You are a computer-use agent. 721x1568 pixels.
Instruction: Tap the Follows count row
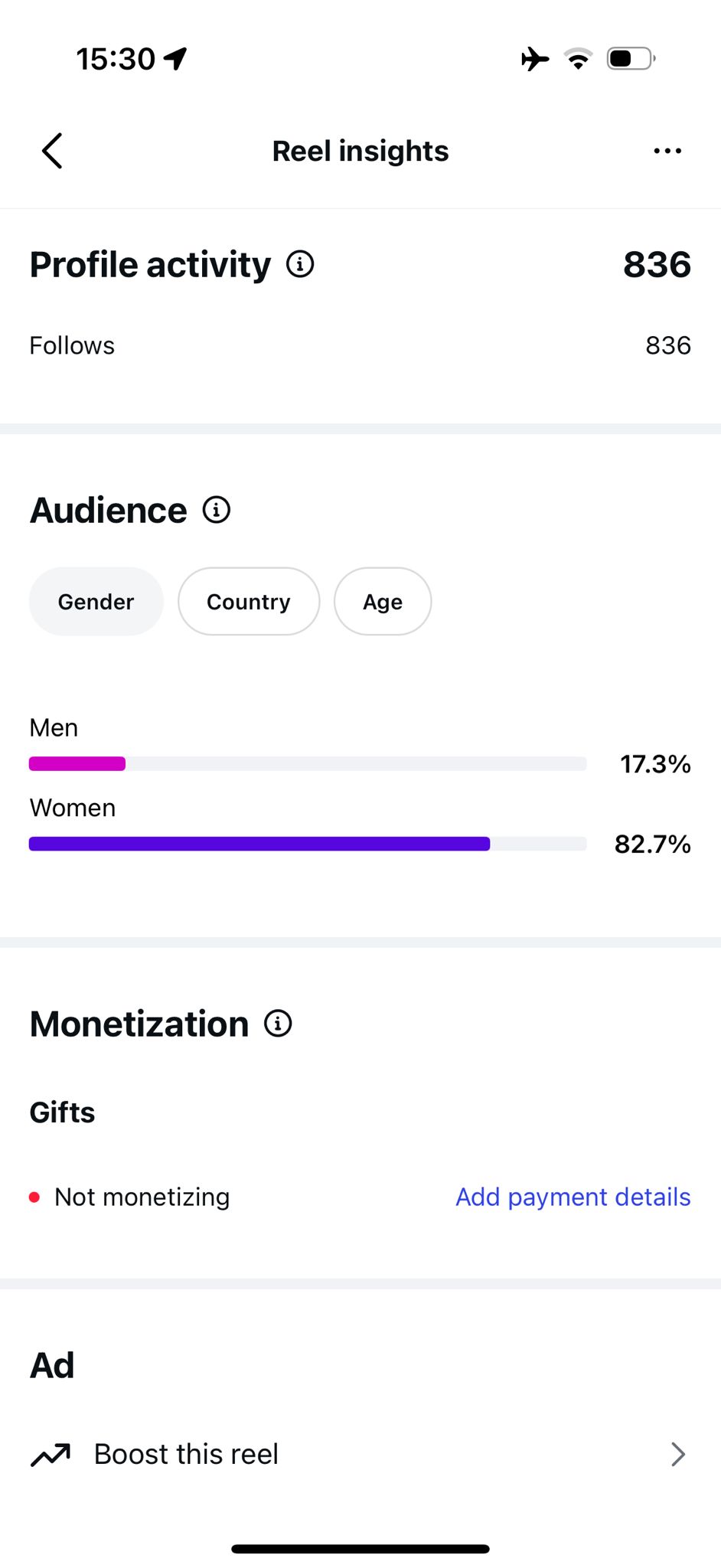tap(360, 345)
